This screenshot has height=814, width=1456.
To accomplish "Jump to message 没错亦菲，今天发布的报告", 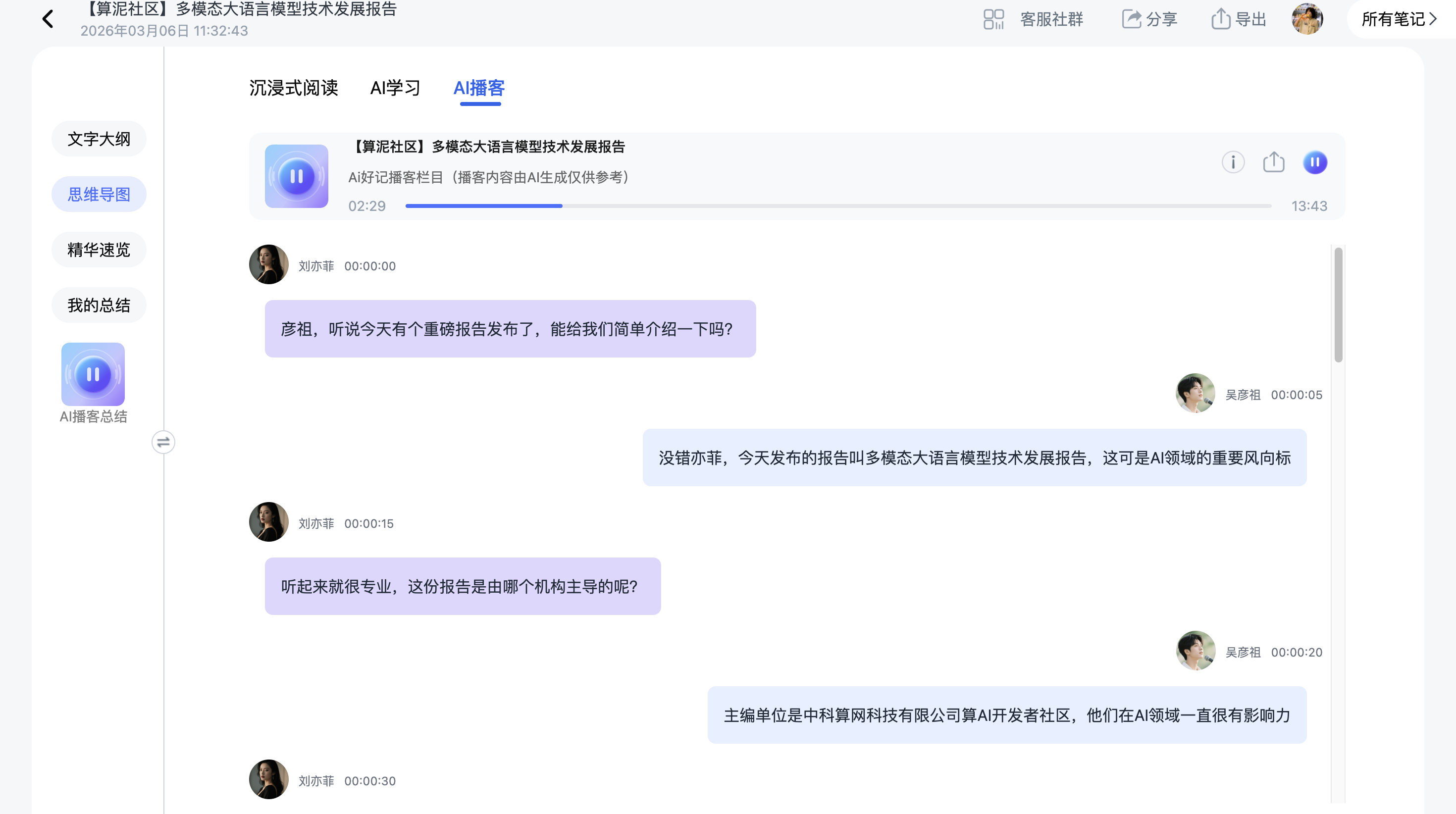I will click(975, 458).
